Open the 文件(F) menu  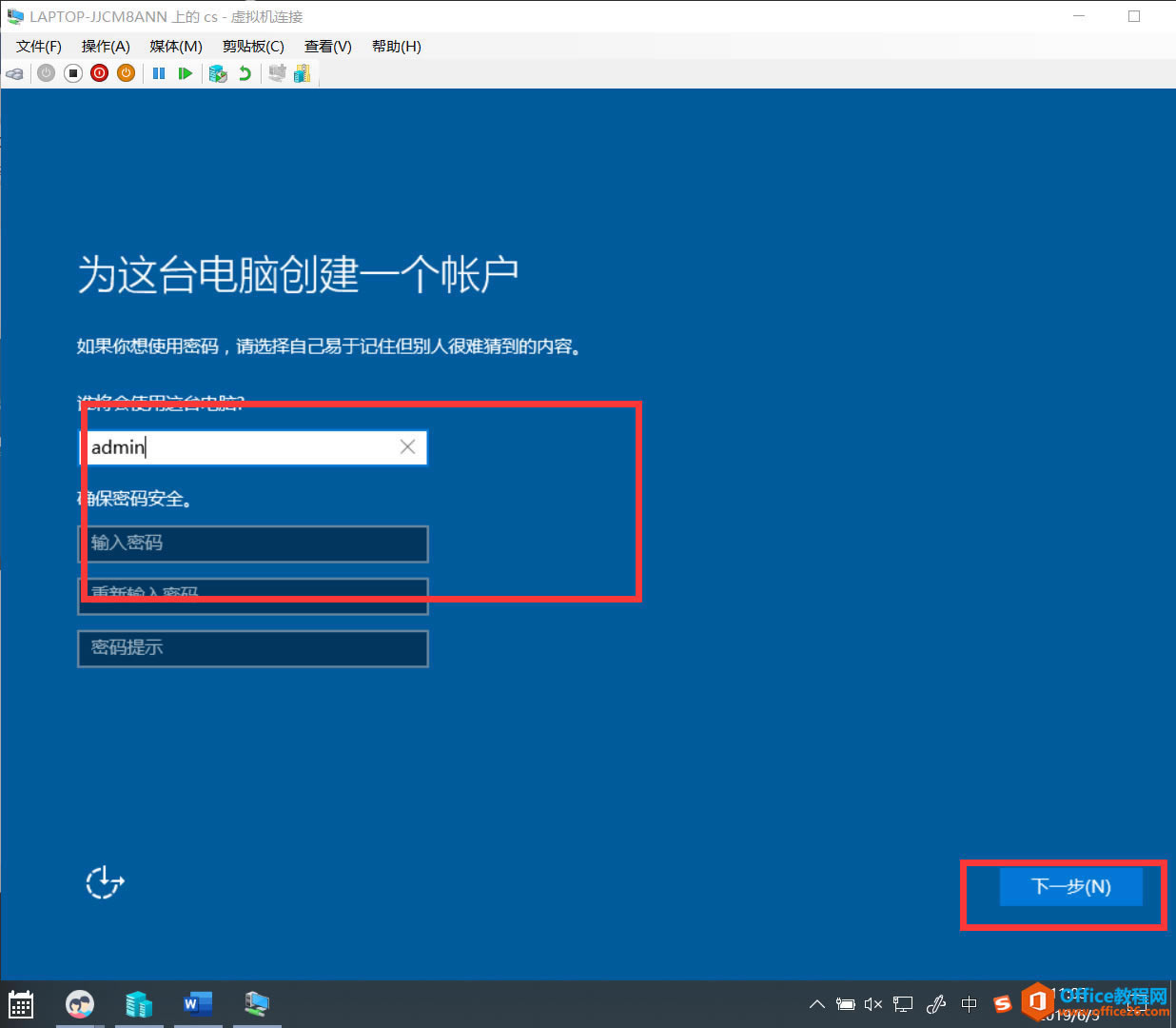point(39,47)
